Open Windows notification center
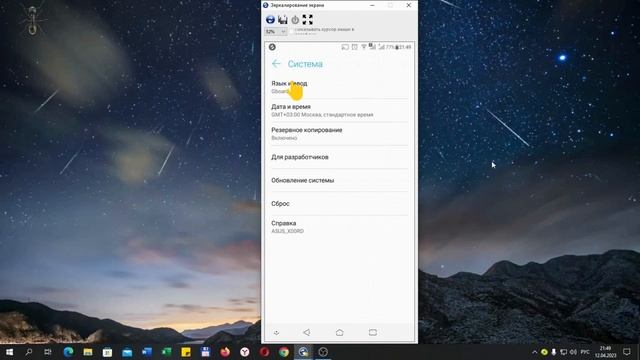The image size is (640, 360). pyautogui.click(x=627, y=352)
